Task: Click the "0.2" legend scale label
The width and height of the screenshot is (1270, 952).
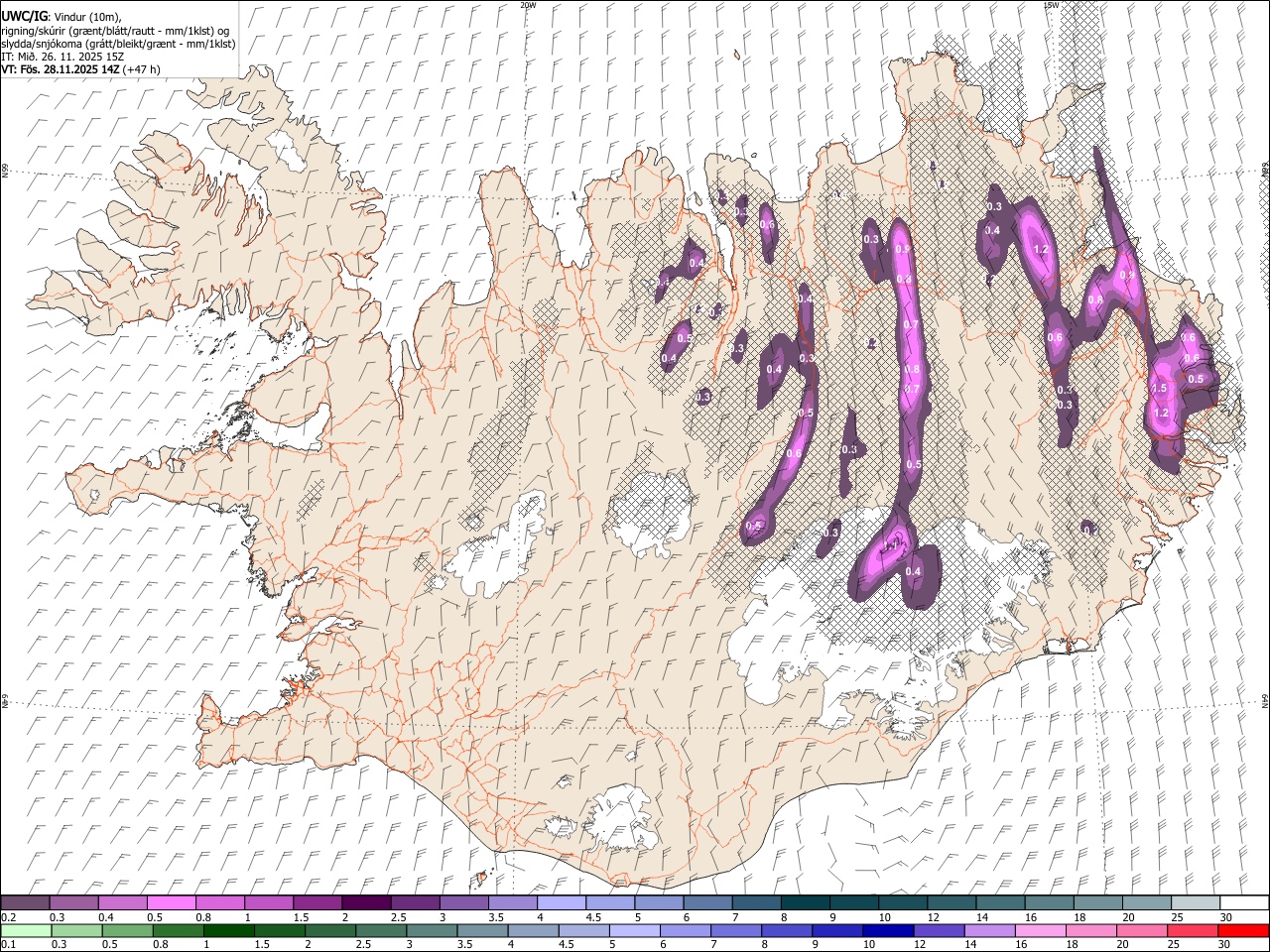Action: [x=9, y=917]
